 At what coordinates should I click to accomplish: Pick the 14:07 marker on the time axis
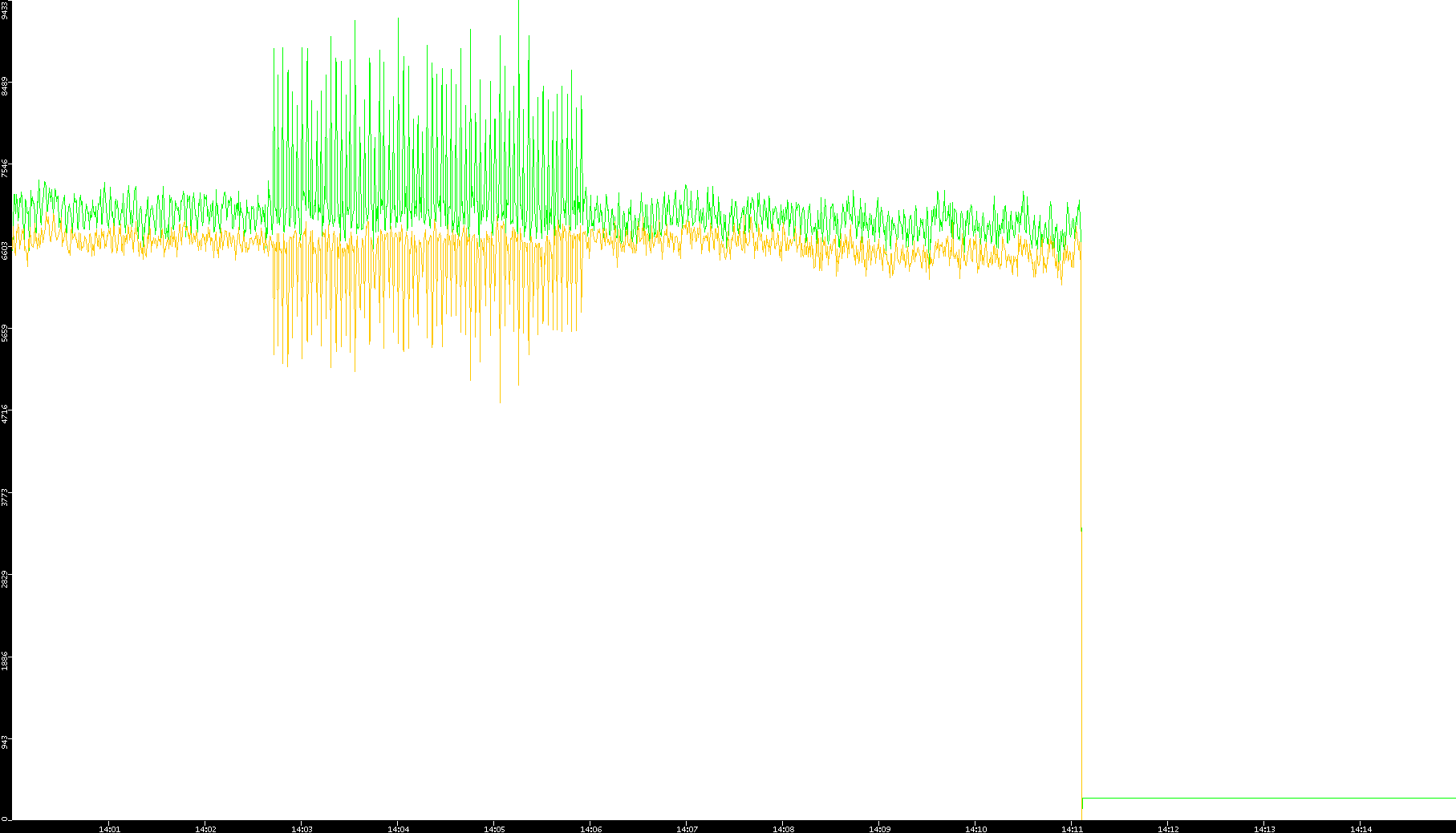(687, 829)
